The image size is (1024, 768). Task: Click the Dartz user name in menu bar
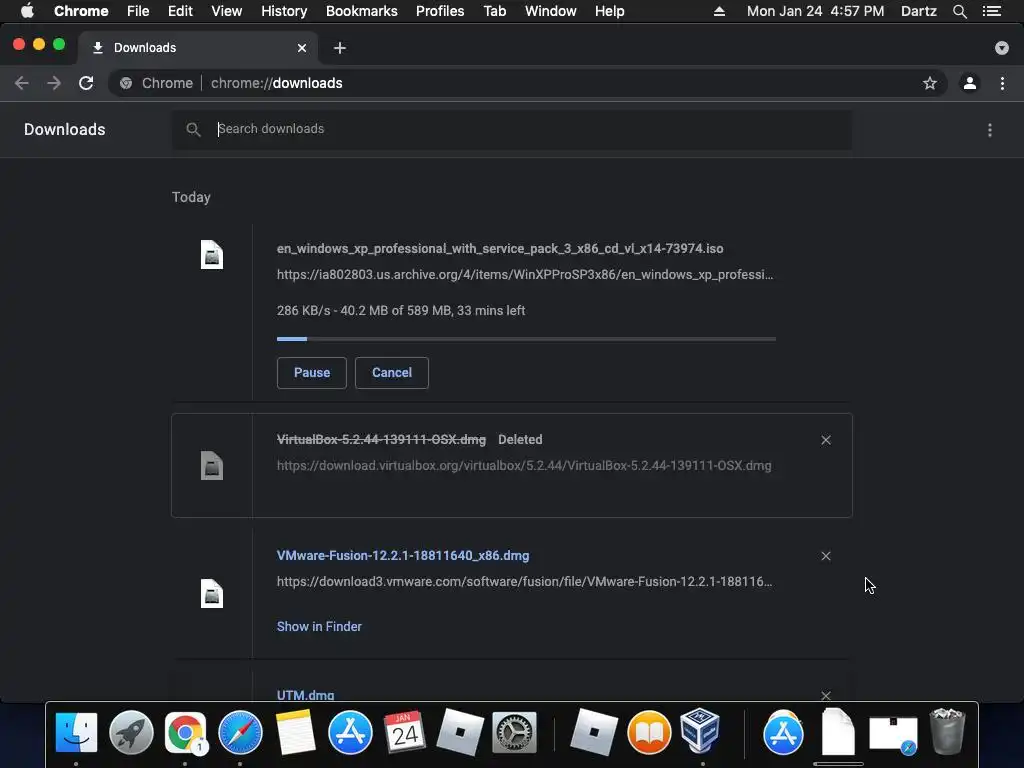click(x=918, y=11)
